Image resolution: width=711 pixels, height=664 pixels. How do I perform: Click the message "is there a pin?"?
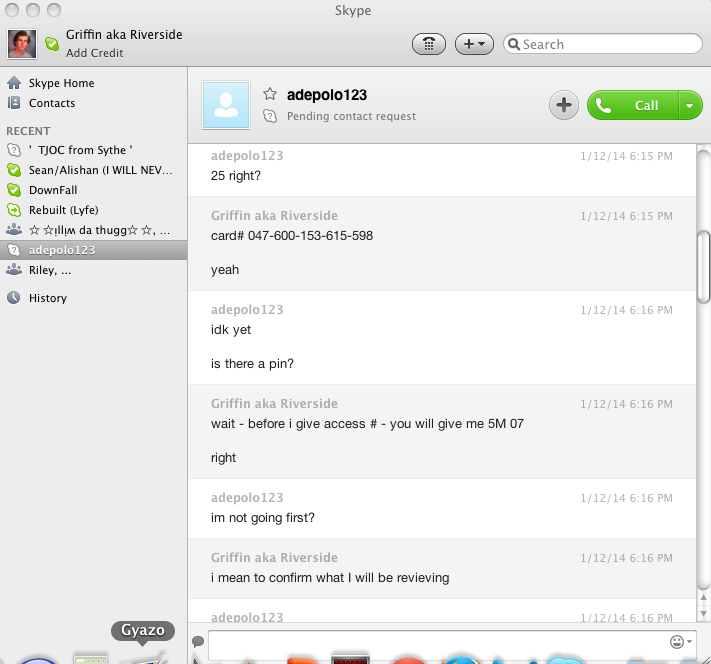tap(252, 363)
